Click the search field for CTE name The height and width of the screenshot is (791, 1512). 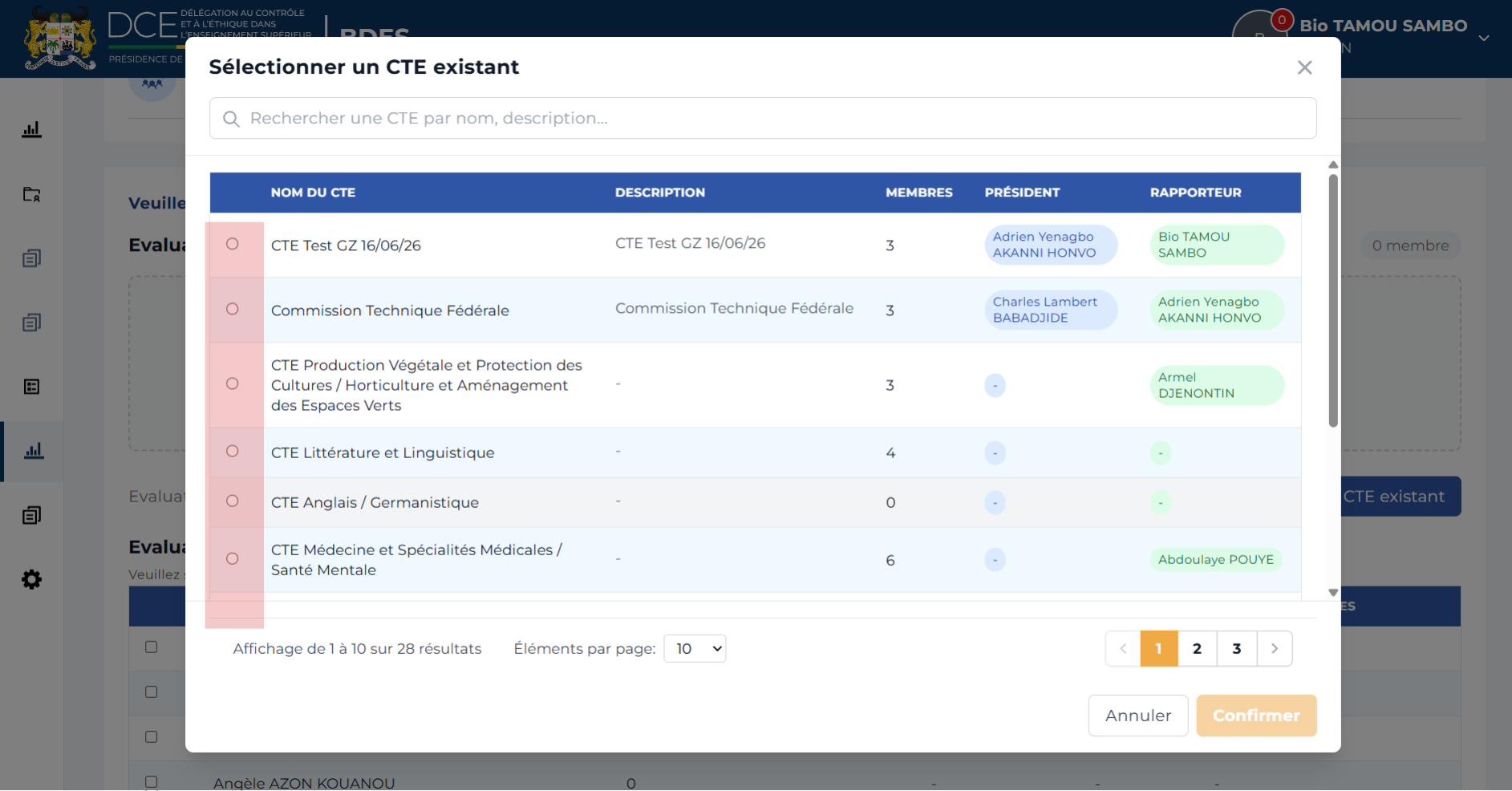point(763,118)
